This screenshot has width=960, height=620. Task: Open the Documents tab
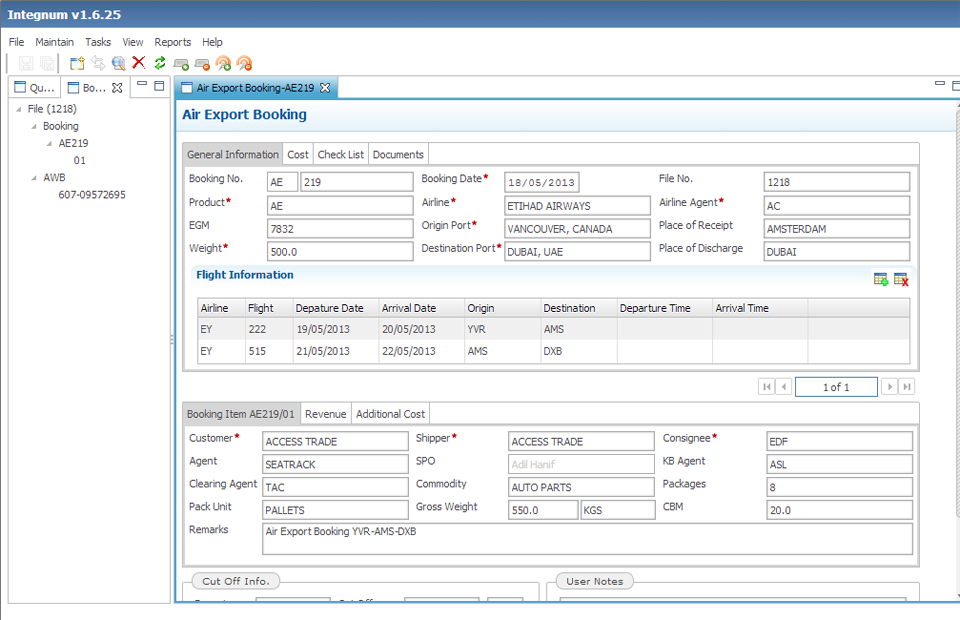[399, 155]
